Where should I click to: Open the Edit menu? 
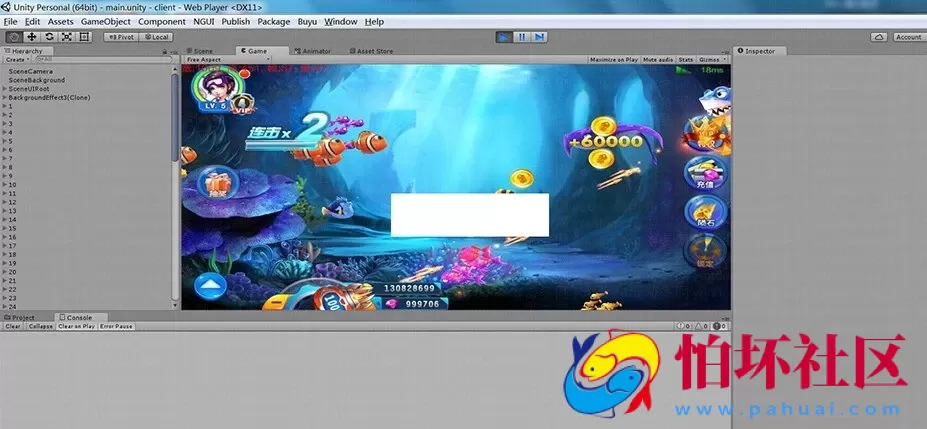33,21
